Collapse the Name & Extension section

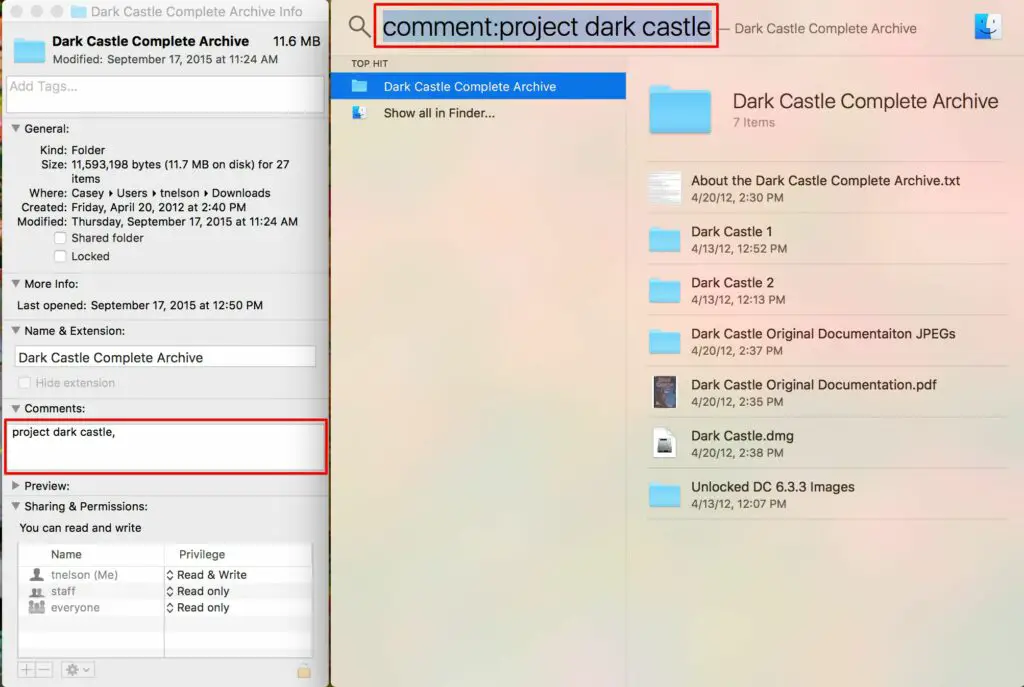[16, 330]
